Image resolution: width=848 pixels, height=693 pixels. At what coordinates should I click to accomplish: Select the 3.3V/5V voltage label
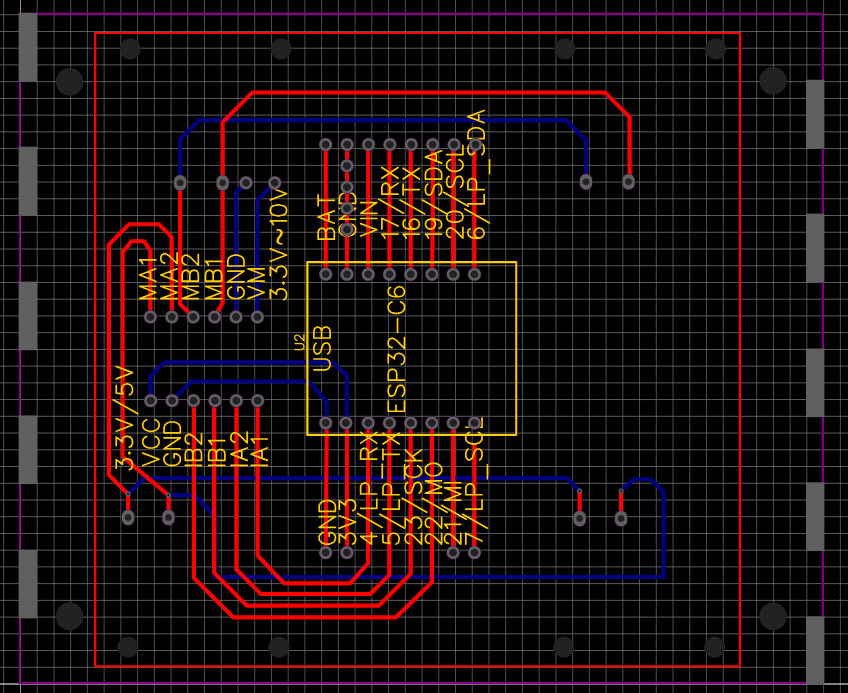(124, 418)
